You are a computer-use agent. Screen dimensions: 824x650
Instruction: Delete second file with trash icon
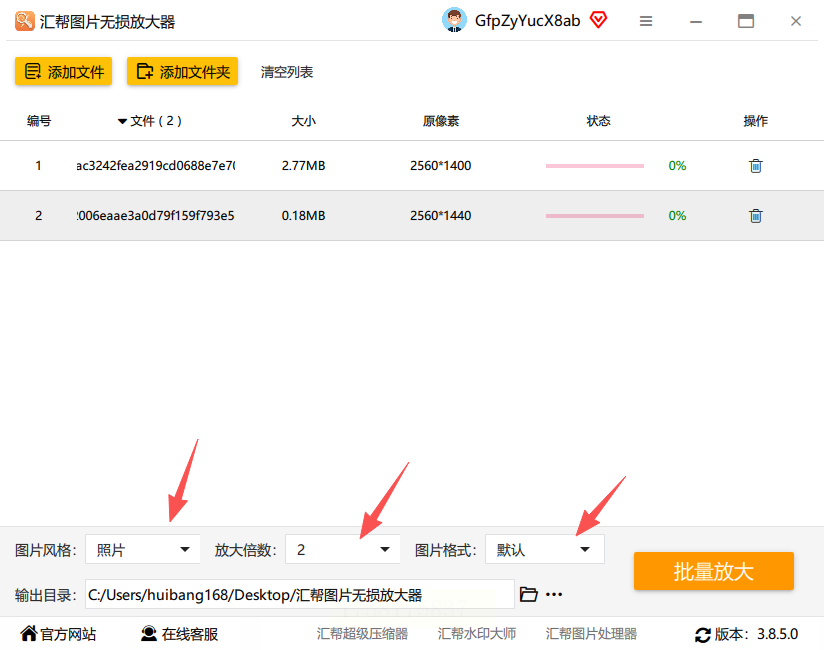[755, 215]
